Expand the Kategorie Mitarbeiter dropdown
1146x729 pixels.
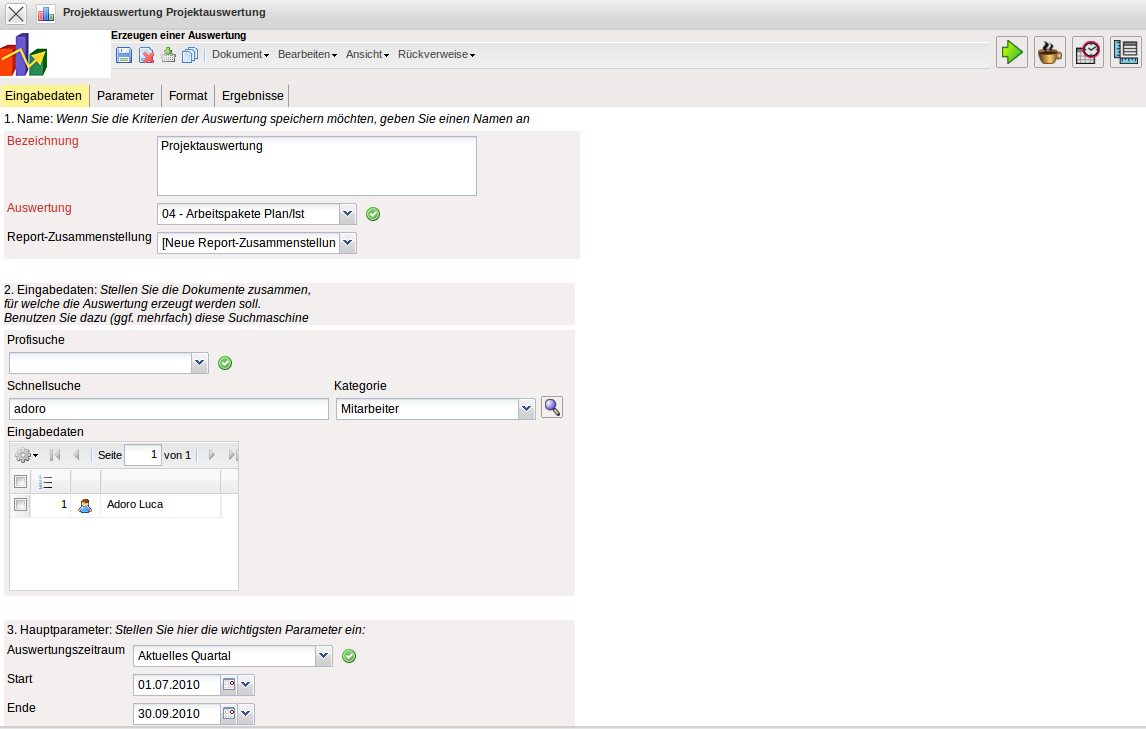pyautogui.click(x=526, y=409)
